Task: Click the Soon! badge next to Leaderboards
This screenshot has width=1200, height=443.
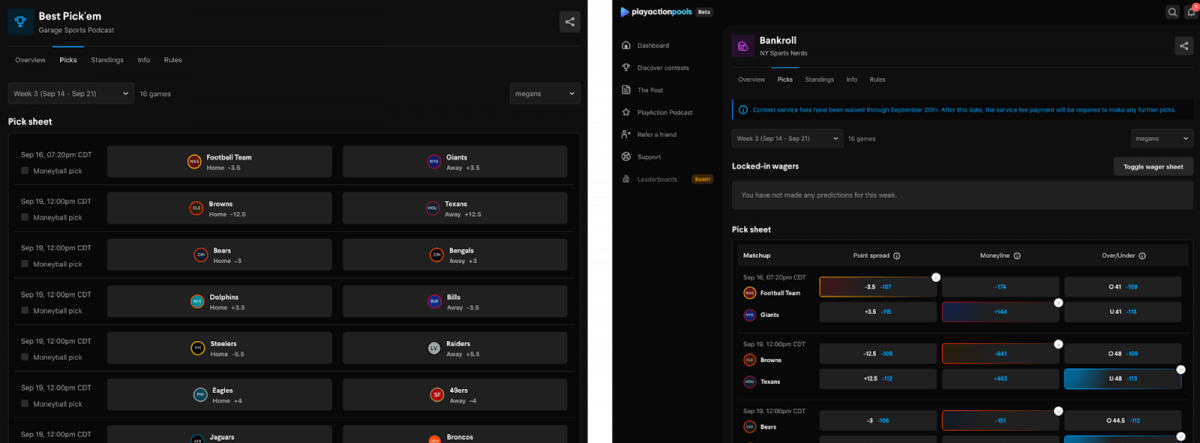Action: tap(702, 179)
